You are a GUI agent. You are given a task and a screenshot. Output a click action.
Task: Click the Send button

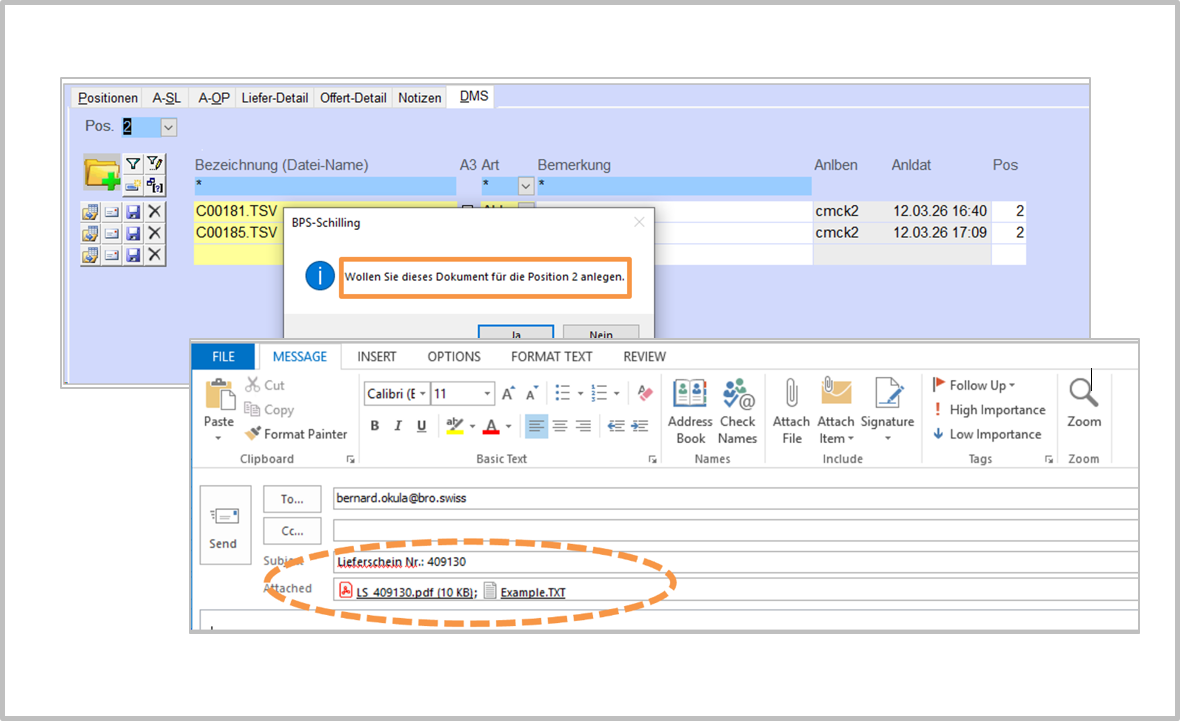223,526
